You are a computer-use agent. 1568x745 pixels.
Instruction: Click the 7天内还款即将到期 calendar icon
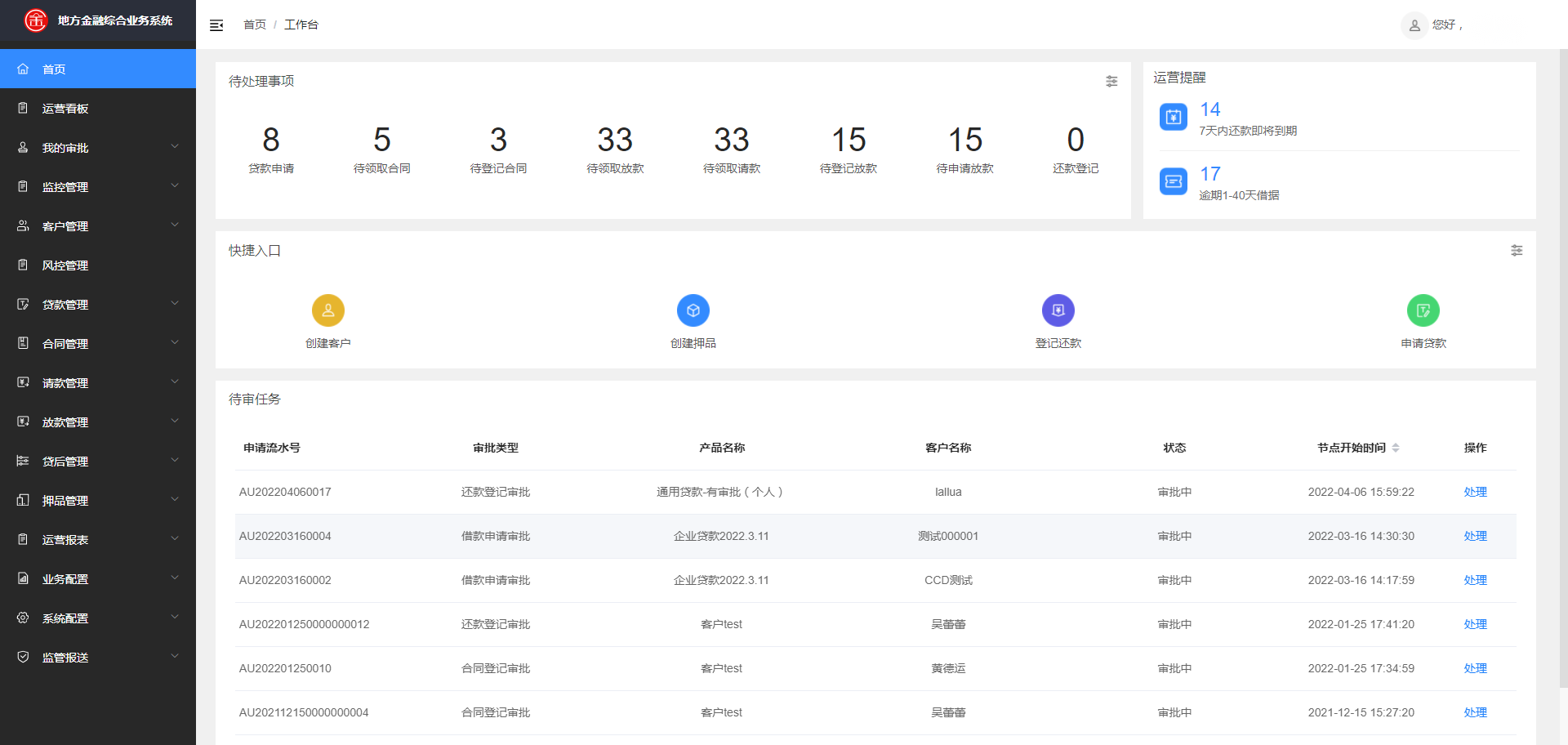1174,117
